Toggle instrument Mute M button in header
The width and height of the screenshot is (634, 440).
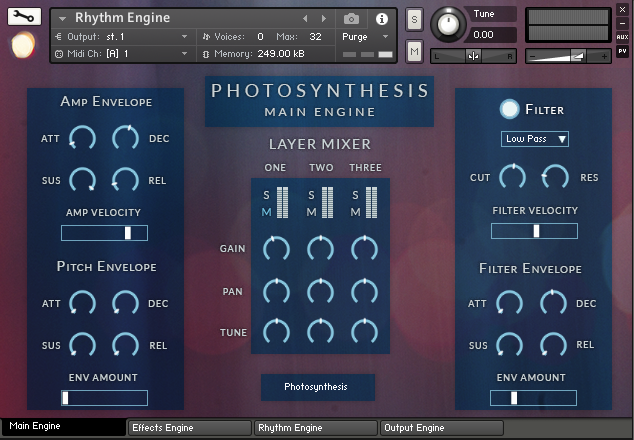coord(414,51)
